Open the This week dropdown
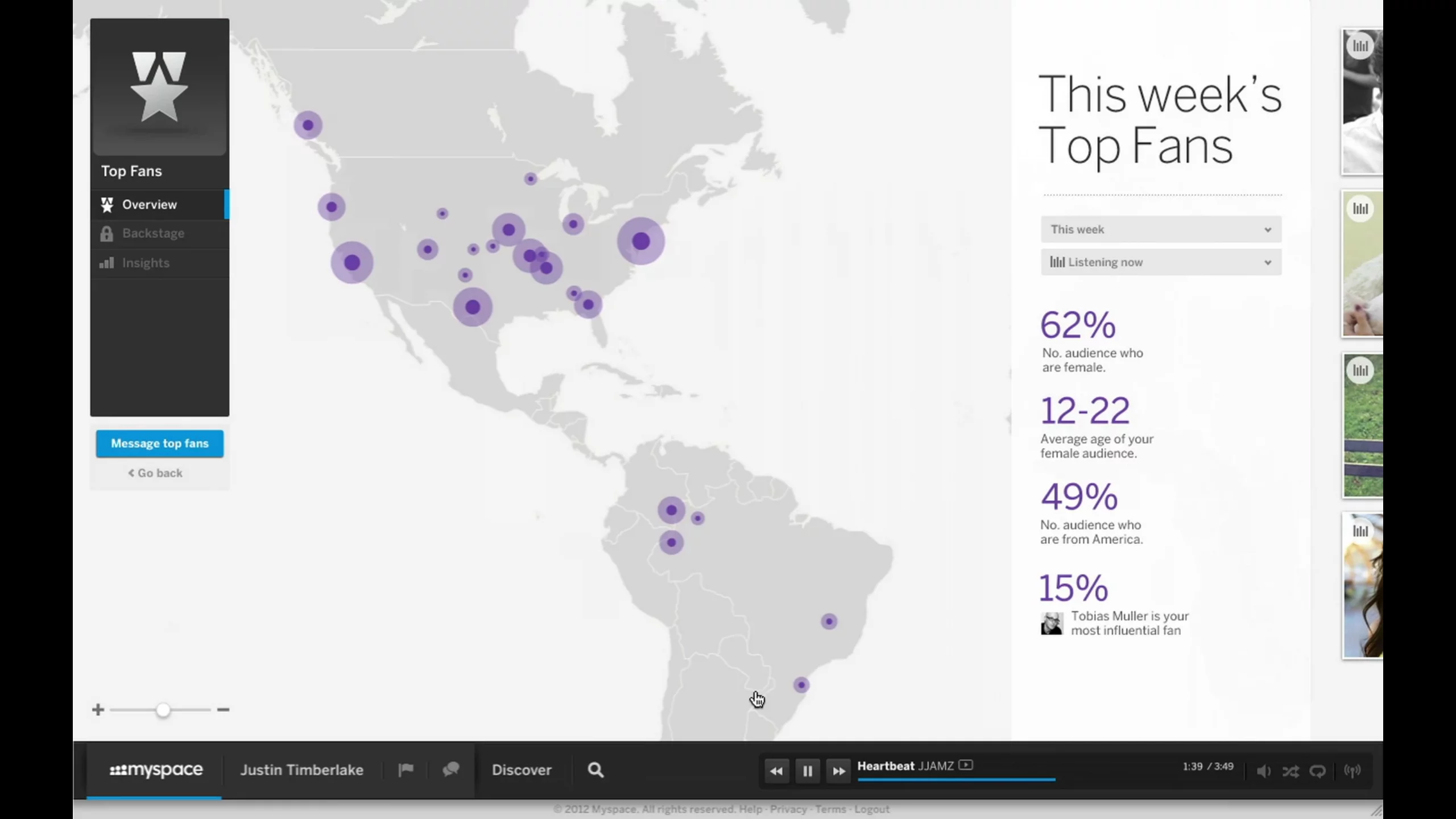Image resolution: width=1456 pixels, height=819 pixels. click(1160, 229)
